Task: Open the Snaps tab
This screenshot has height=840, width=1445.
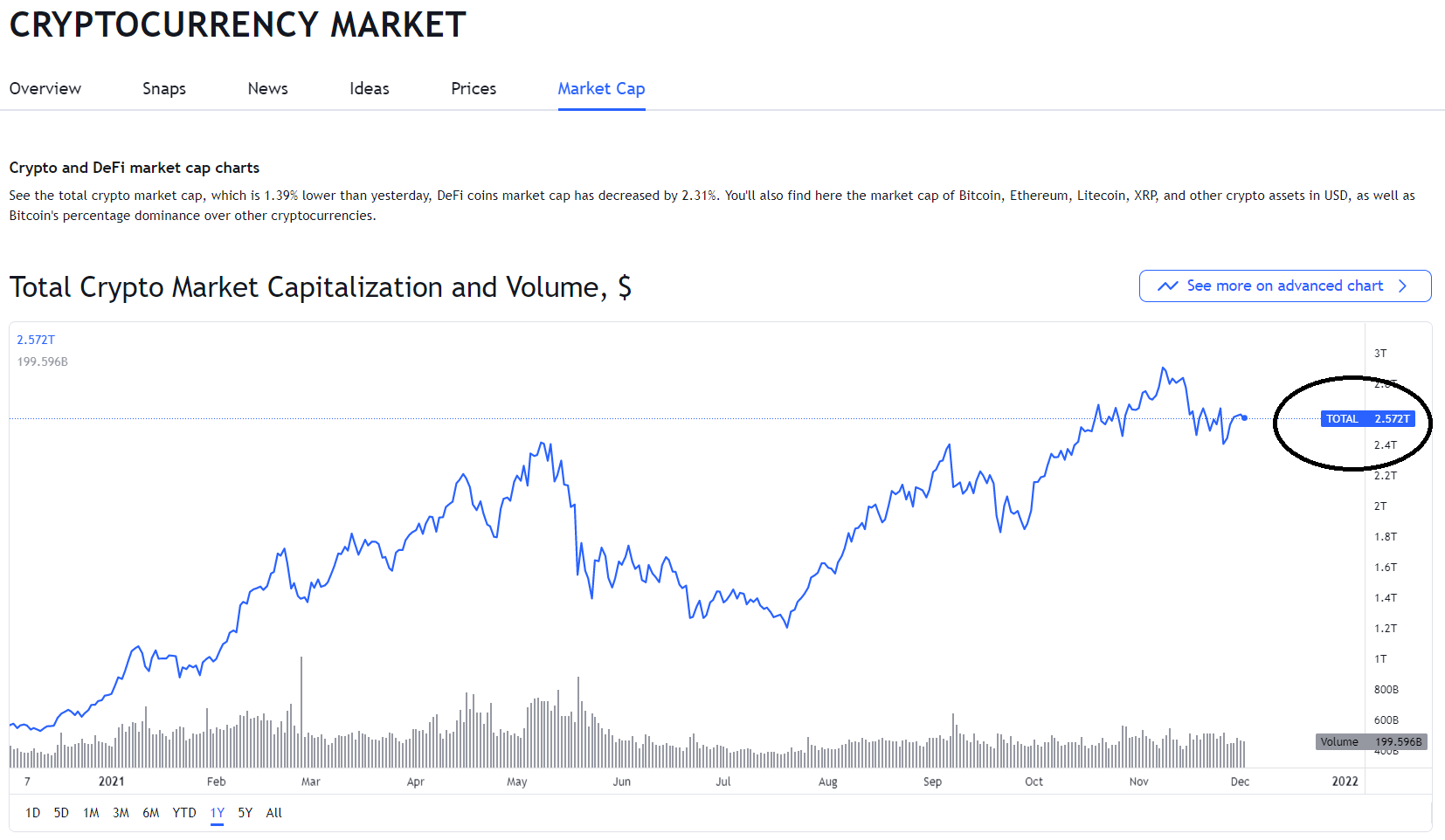Action: tap(164, 89)
